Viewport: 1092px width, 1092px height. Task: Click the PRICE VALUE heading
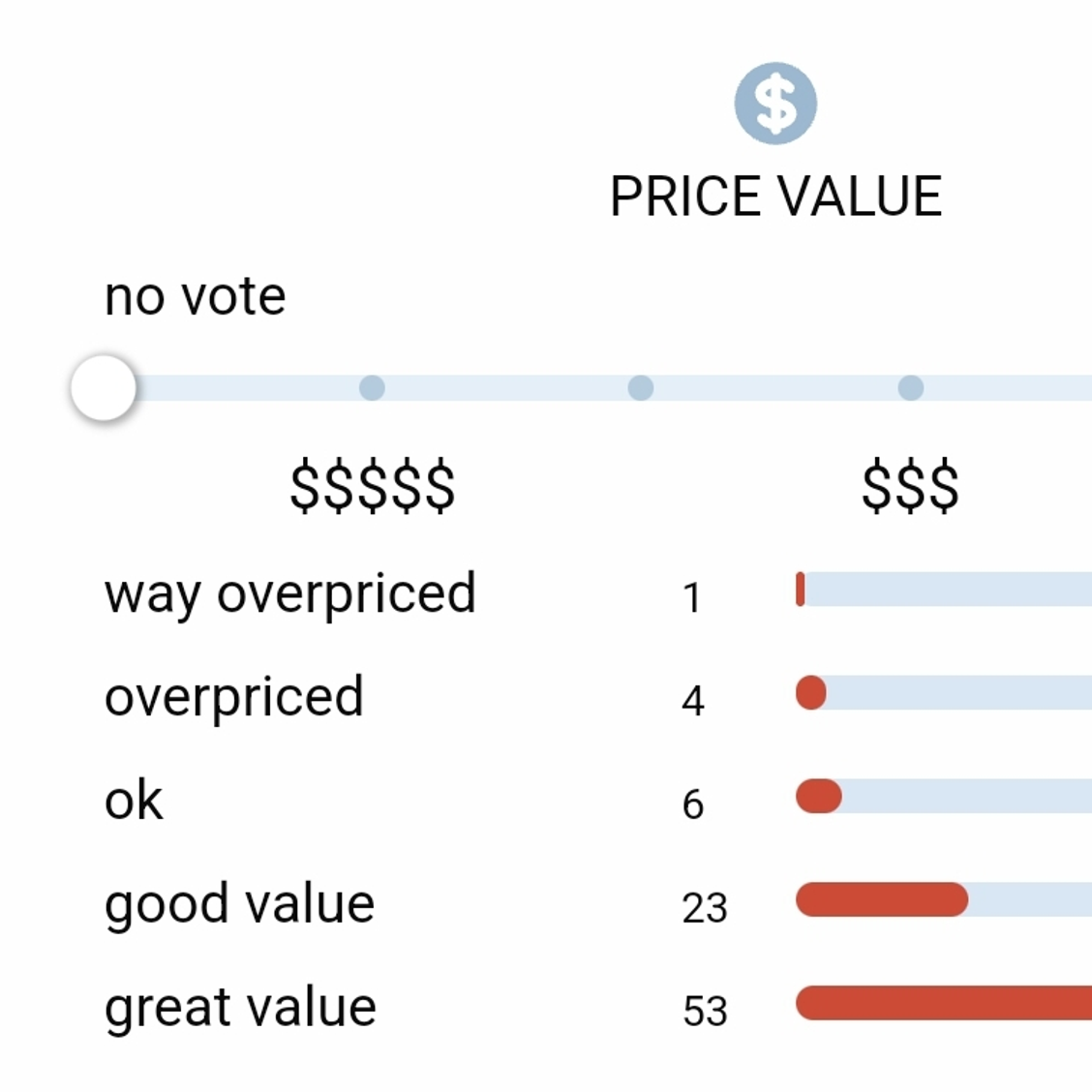tap(775, 197)
